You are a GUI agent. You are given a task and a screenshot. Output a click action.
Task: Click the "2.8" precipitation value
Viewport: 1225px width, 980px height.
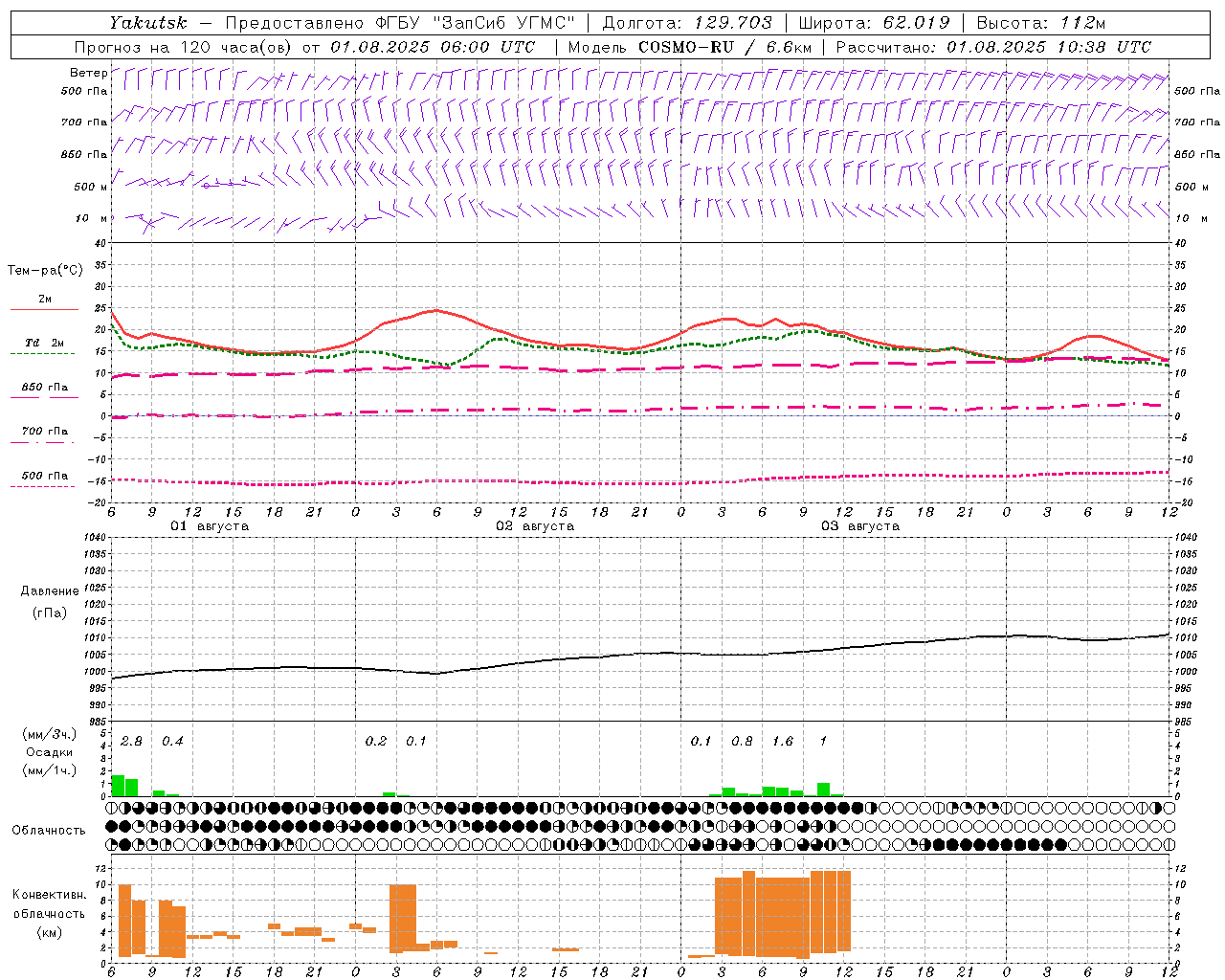[x=131, y=741]
